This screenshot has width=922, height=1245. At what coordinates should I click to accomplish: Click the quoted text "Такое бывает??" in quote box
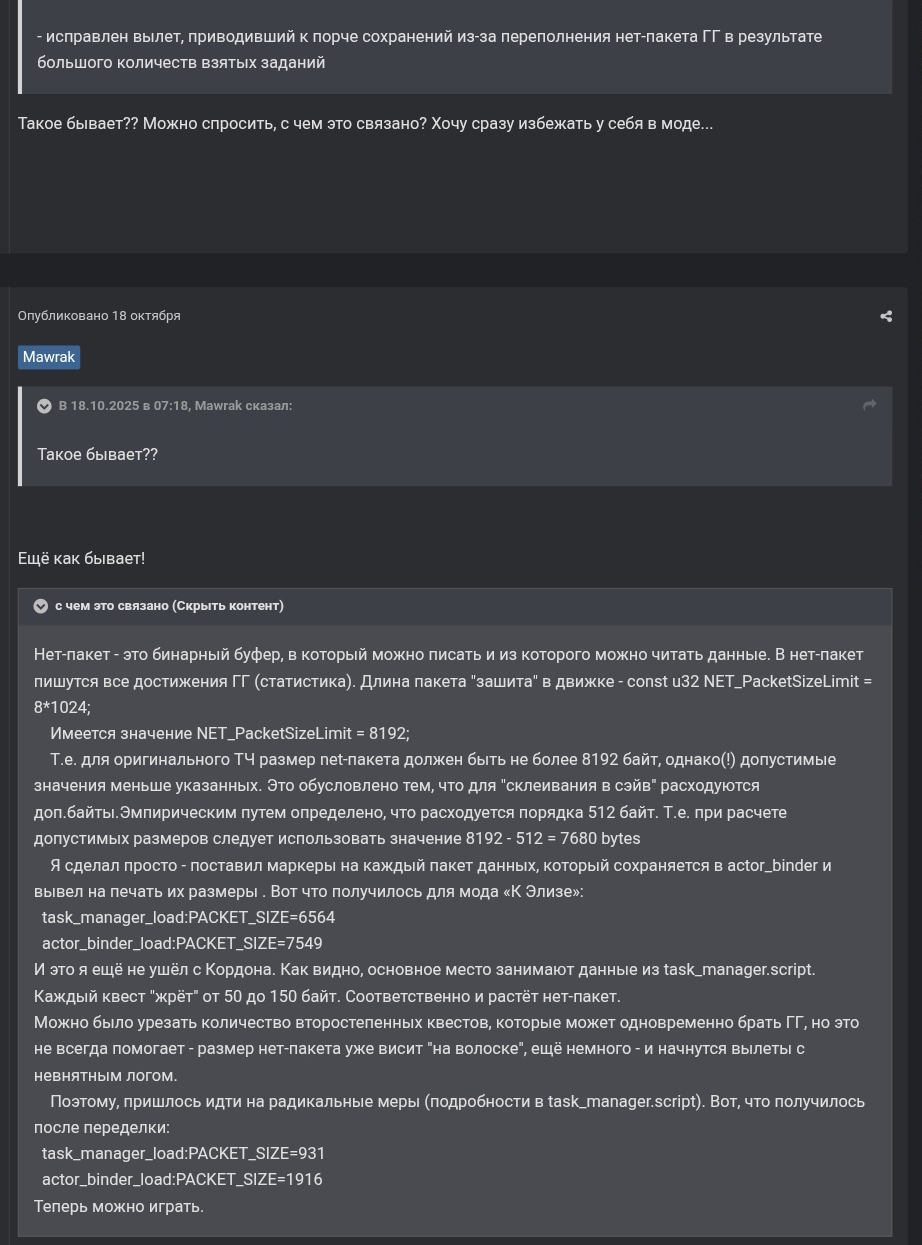[98, 455]
